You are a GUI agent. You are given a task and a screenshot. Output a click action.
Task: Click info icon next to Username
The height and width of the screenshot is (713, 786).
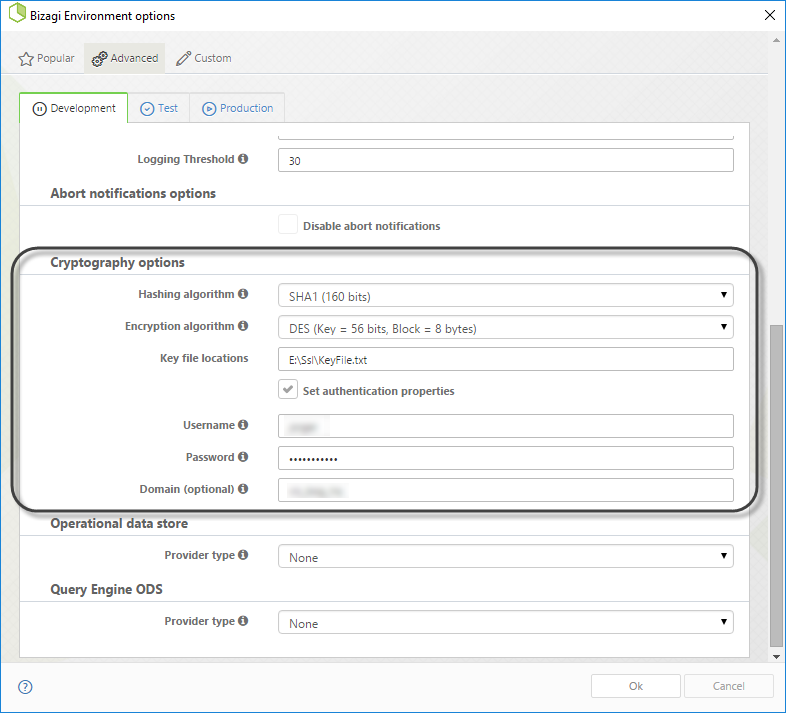coord(243,425)
